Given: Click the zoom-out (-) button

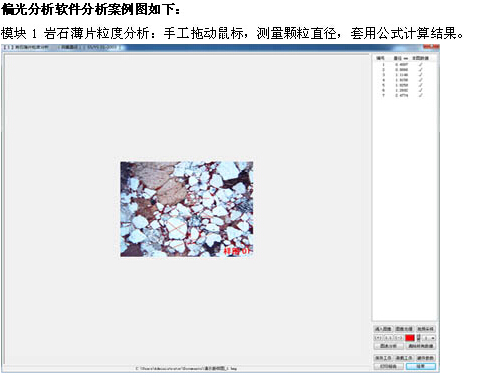Looking at the screenshot, I should [398, 338].
